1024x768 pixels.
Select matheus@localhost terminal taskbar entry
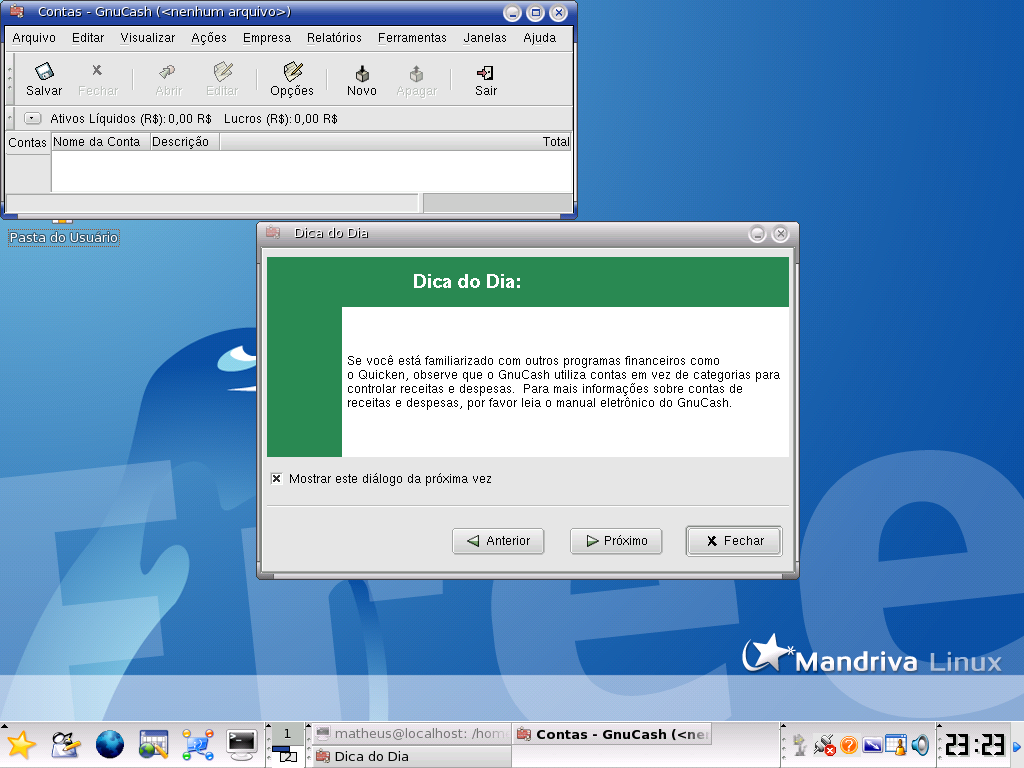(x=411, y=734)
